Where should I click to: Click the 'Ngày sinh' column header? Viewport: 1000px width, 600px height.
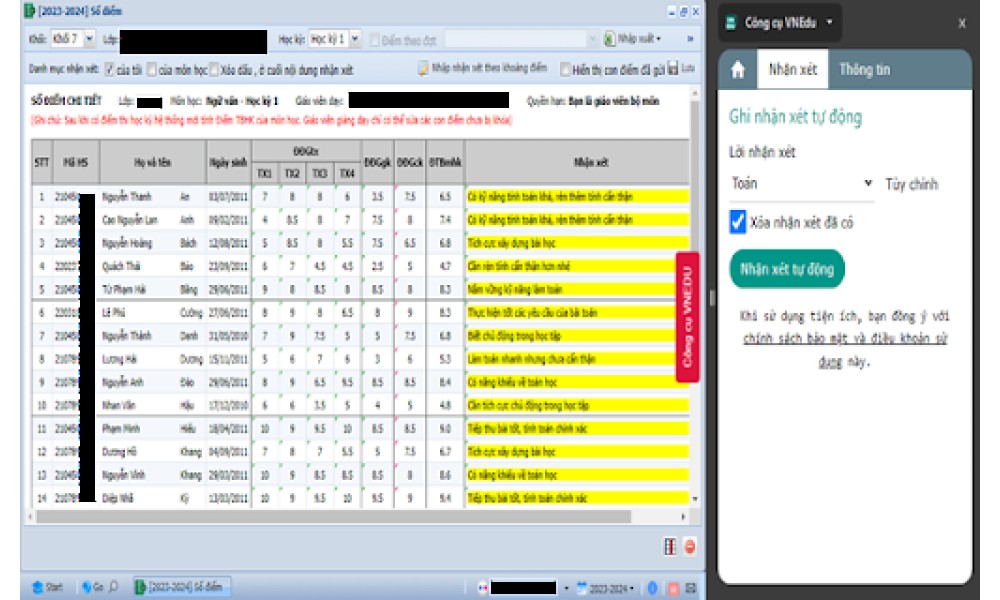228,163
